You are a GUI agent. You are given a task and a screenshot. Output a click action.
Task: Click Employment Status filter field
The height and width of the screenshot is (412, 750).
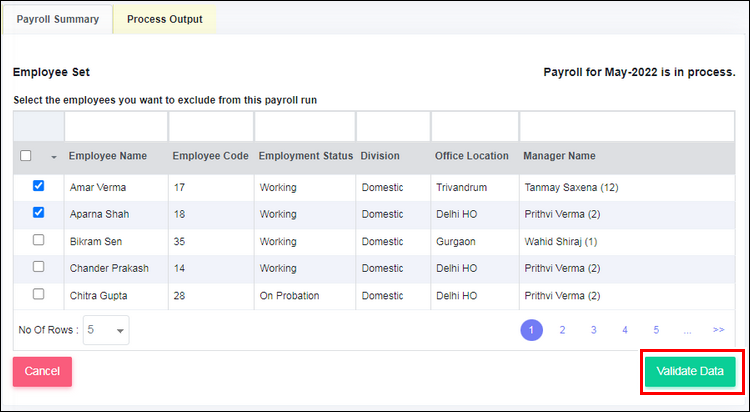pyautogui.click(x=305, y=127)
